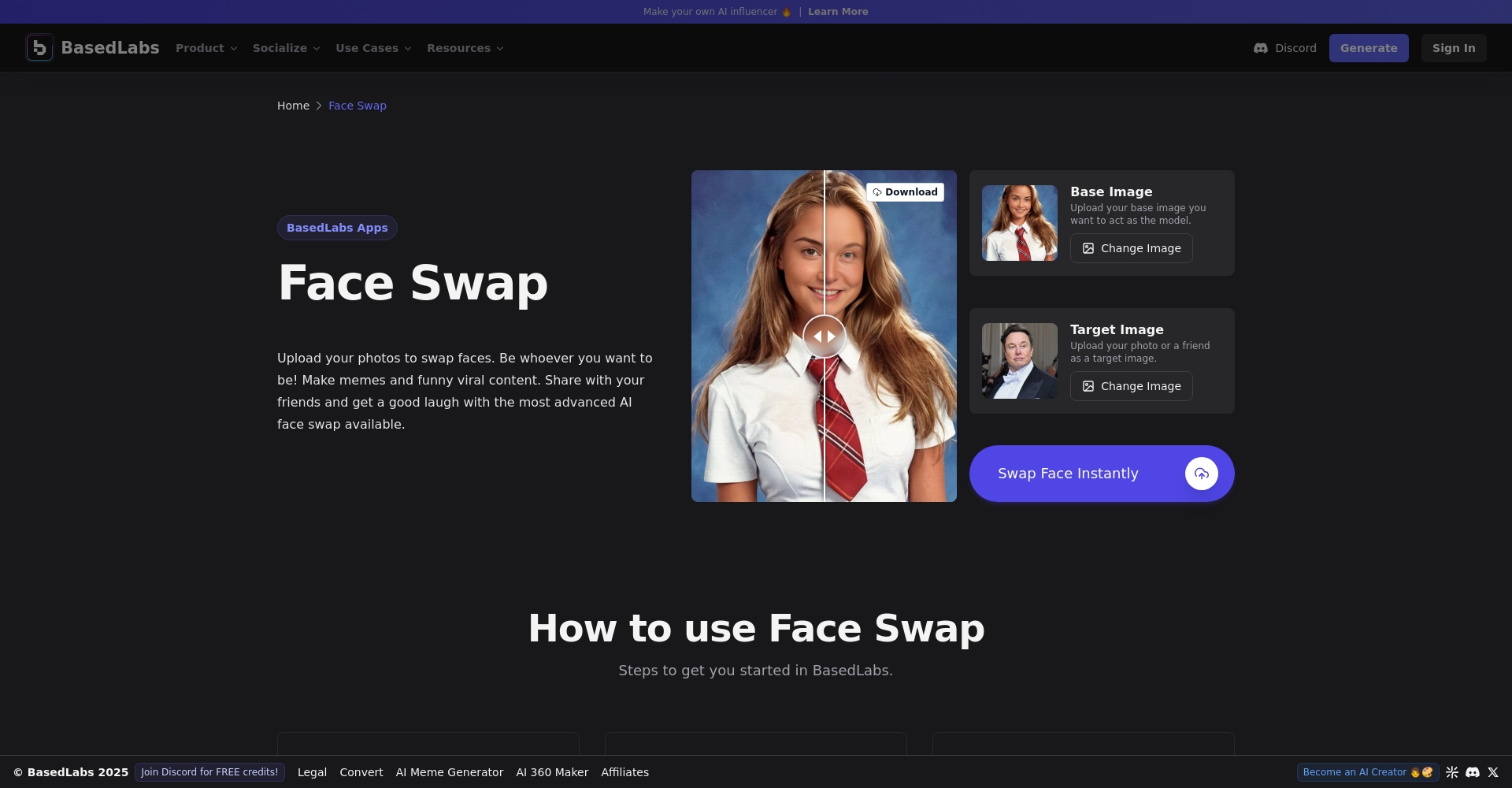This screenshot has height=788, width=1512.
Task: Expand the Use Cases menu
Action: (374, 48)
